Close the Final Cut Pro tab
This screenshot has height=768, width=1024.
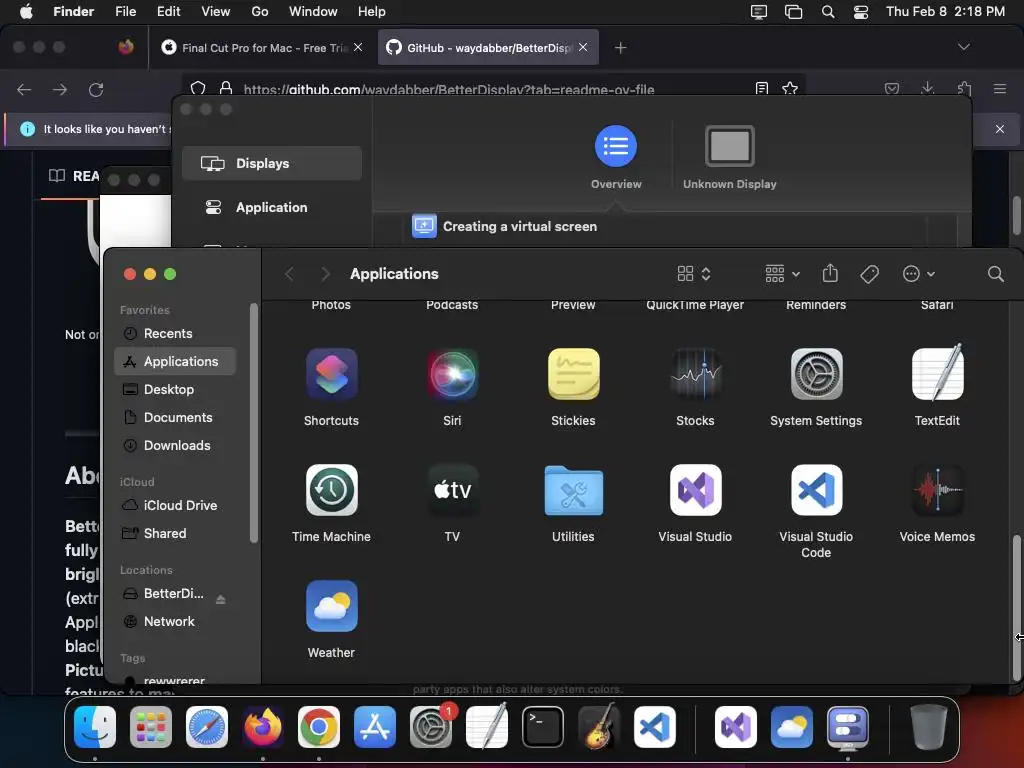(358, 47)
